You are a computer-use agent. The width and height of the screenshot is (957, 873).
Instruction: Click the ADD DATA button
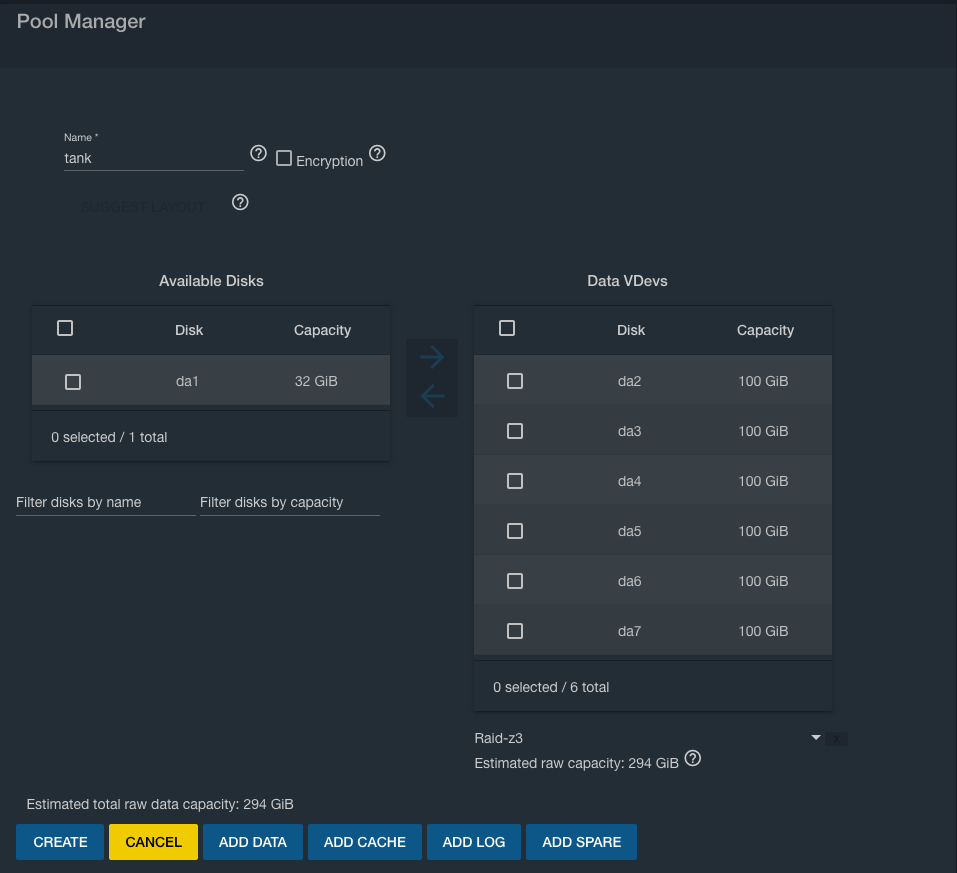pos(253,842)
